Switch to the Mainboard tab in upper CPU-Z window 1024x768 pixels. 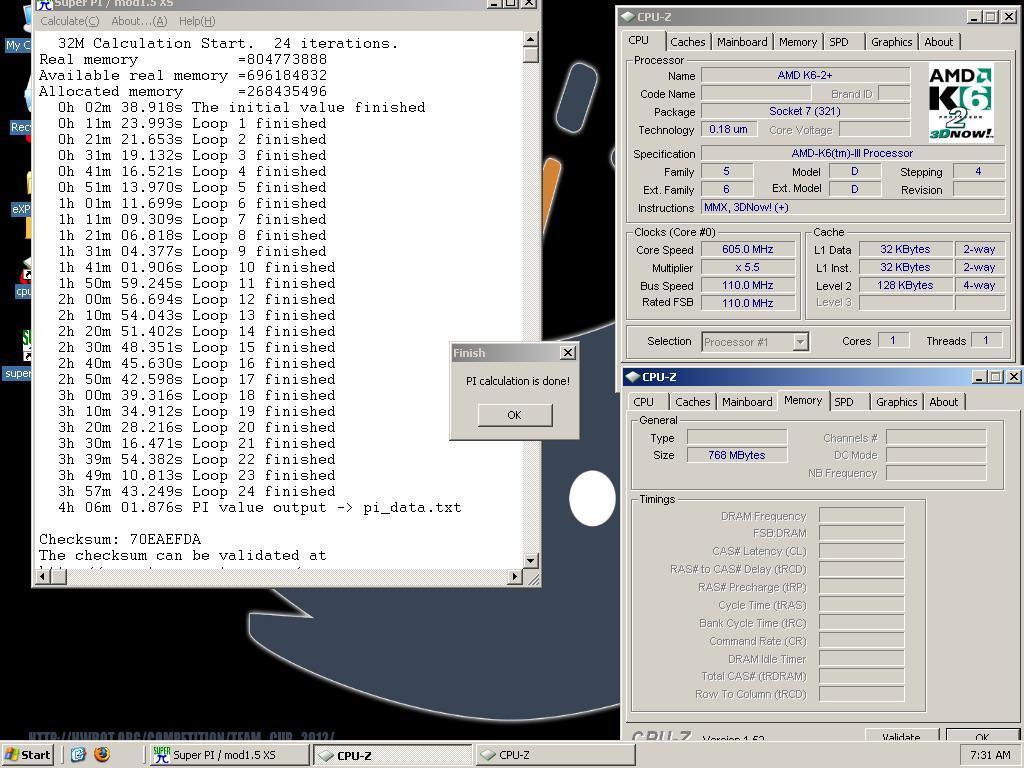[742, 42]
